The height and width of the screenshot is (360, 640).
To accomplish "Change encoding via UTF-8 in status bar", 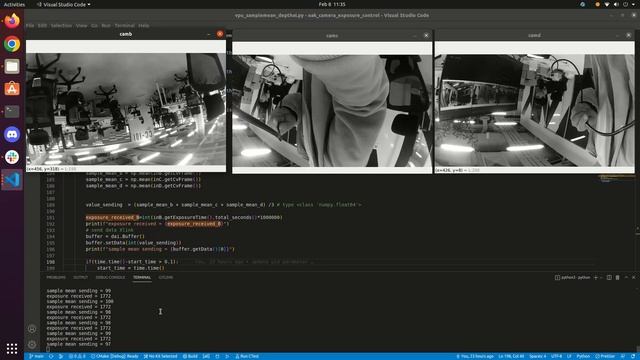I will pyautogui.click(x=556, y=356).
